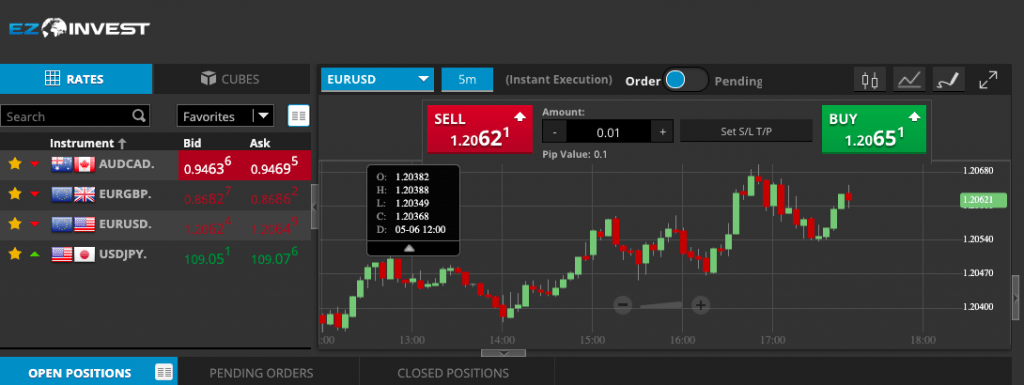
Task: Expand chart to fullscreen
Action: (989, 80)
